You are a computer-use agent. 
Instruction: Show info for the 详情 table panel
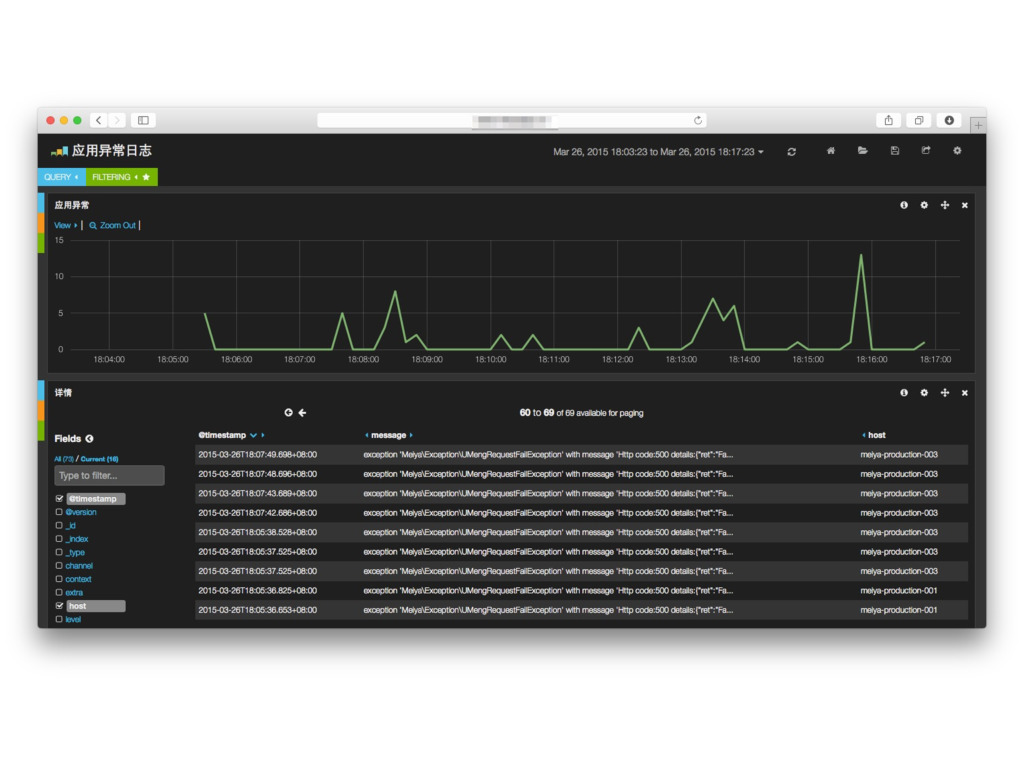pyautogui.click(x=904, y=392)
